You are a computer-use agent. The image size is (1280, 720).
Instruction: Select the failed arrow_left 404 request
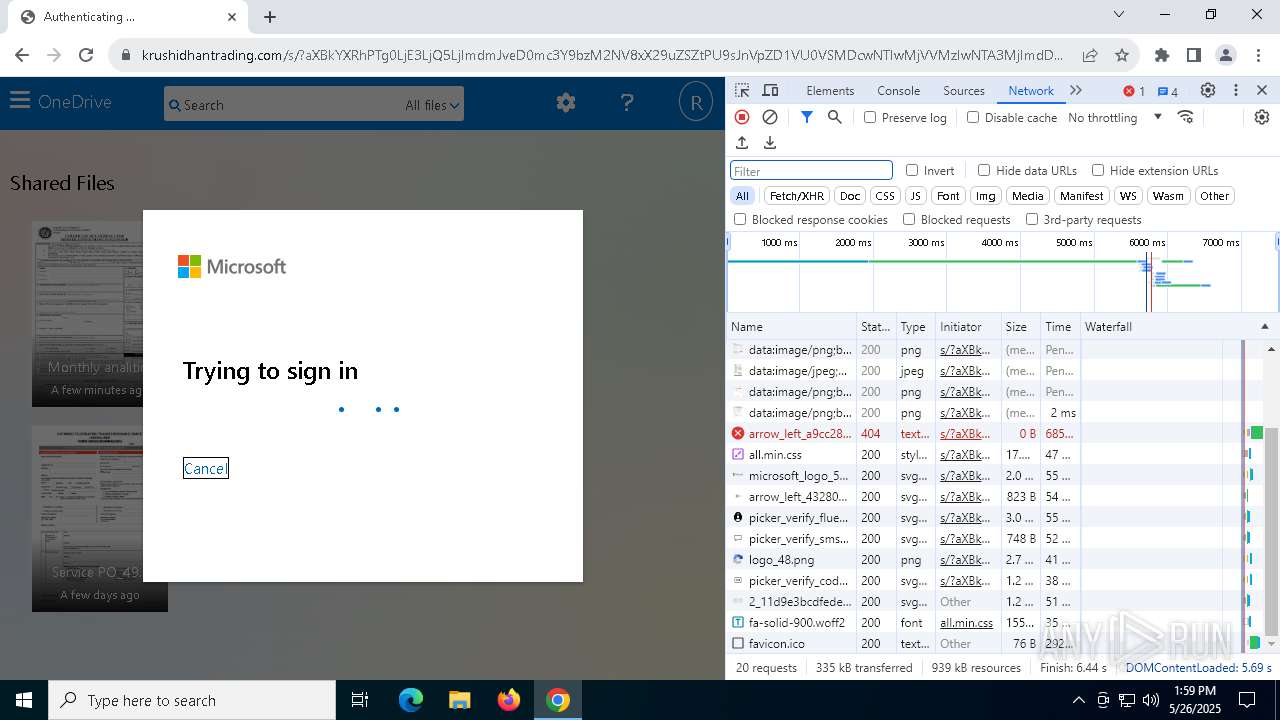801,434
